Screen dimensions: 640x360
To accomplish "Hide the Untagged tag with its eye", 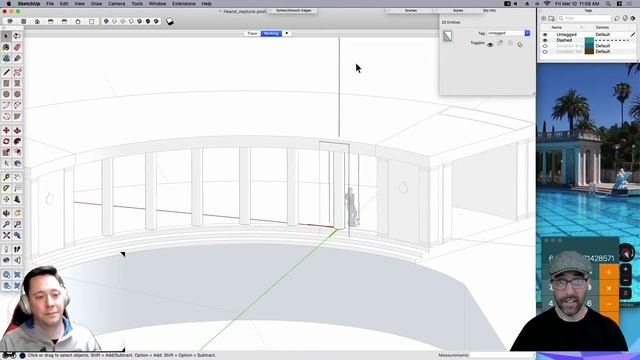I will (545, 35).
